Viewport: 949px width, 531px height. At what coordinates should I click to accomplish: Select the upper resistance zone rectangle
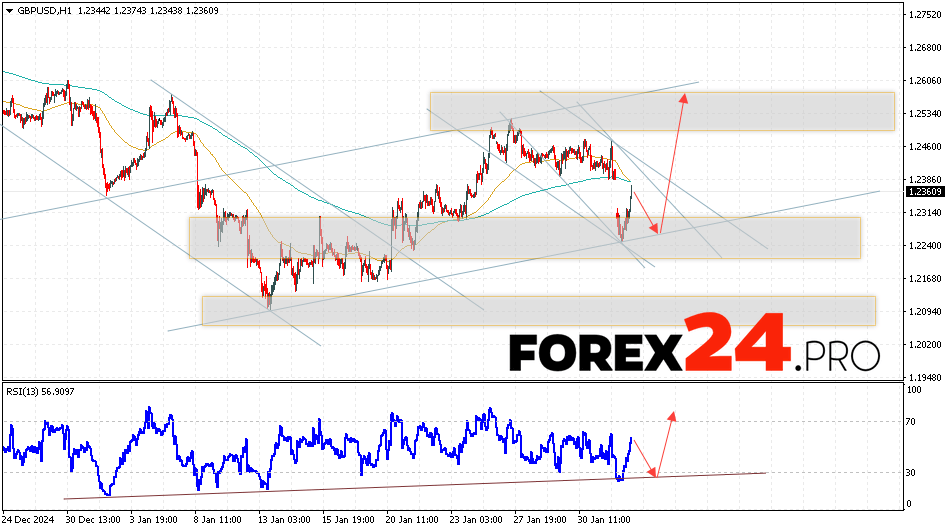point(661,111)
